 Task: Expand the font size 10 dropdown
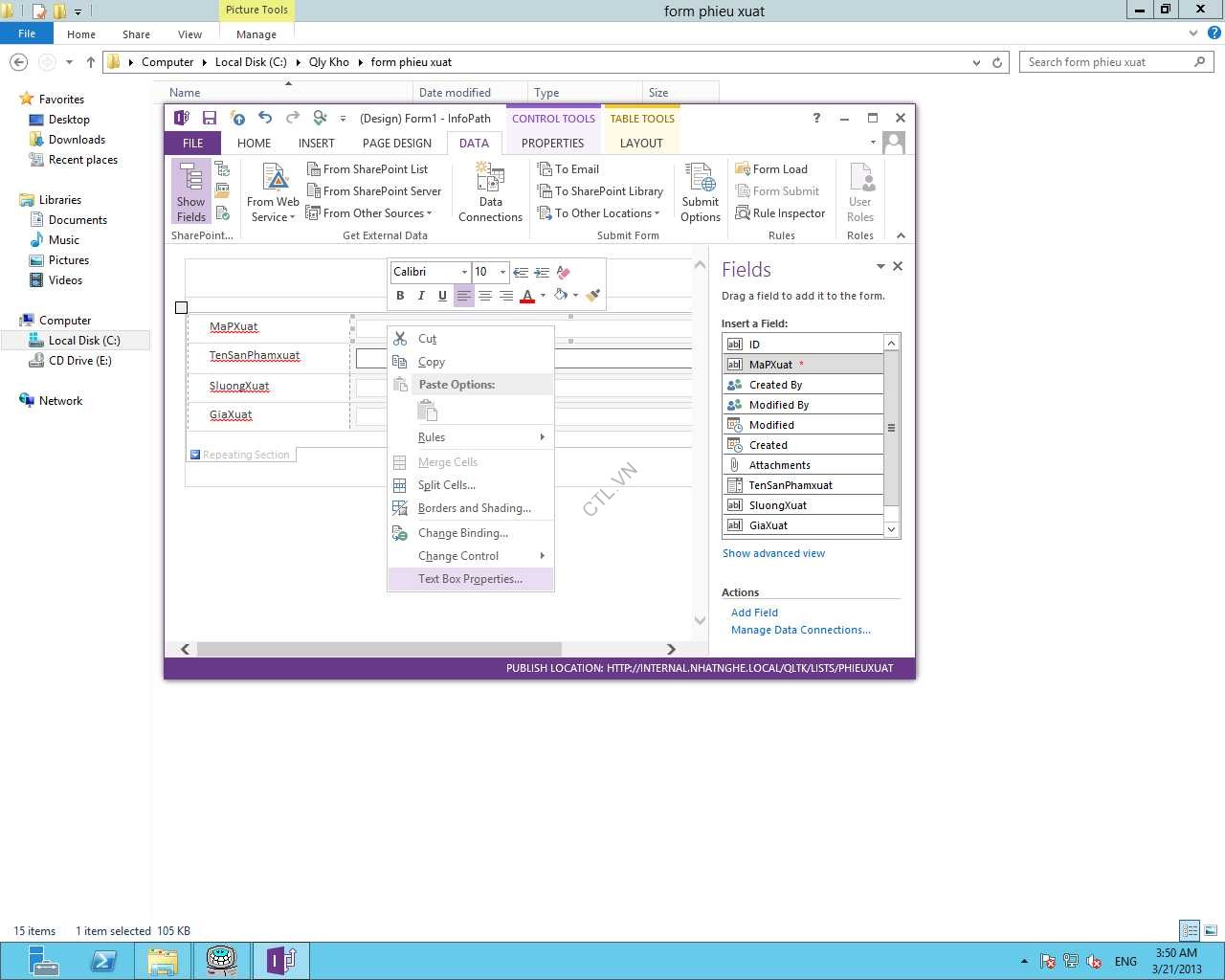[502, 272]
